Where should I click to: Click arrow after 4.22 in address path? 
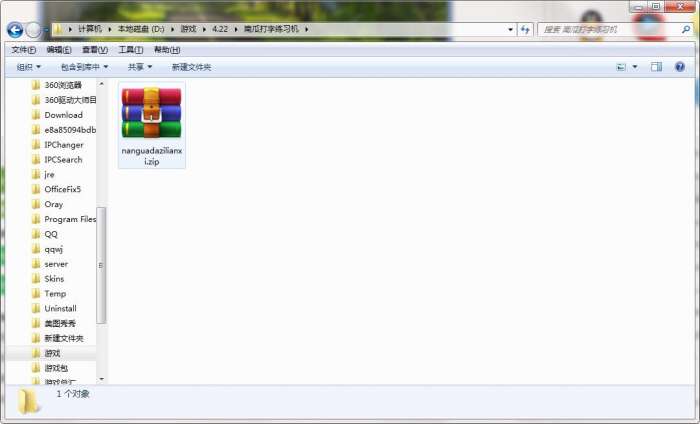pos(236,29)
